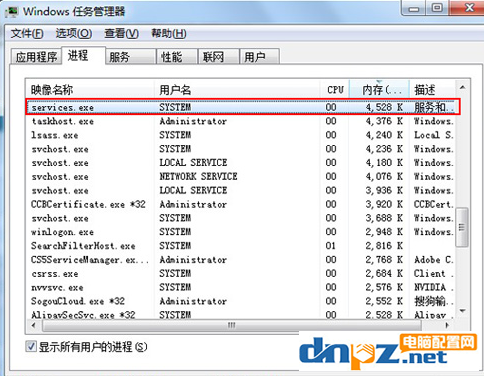This screenshot has width=484, height=376.
Task: Select svchost.exe using 3,936 K
Action: point(241,190)
